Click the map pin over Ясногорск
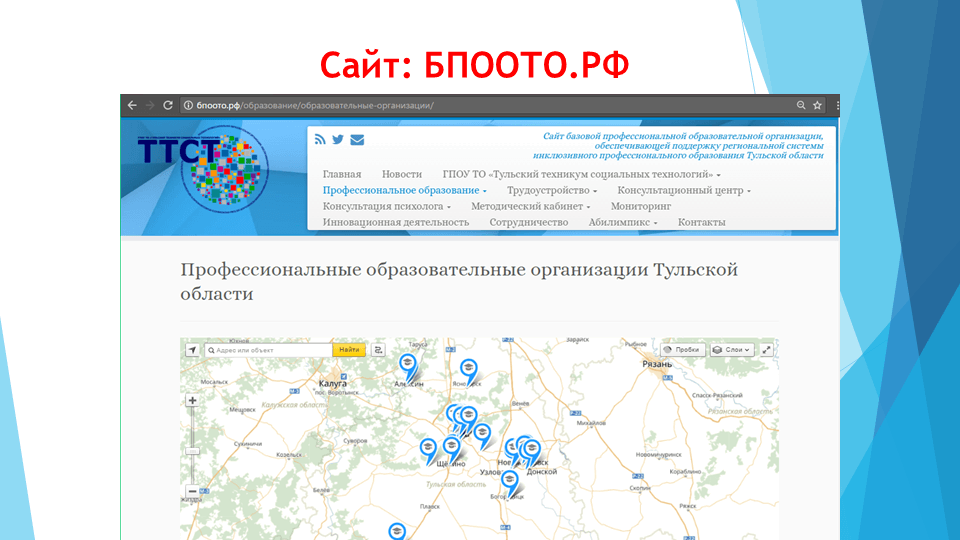 point(469,371)
